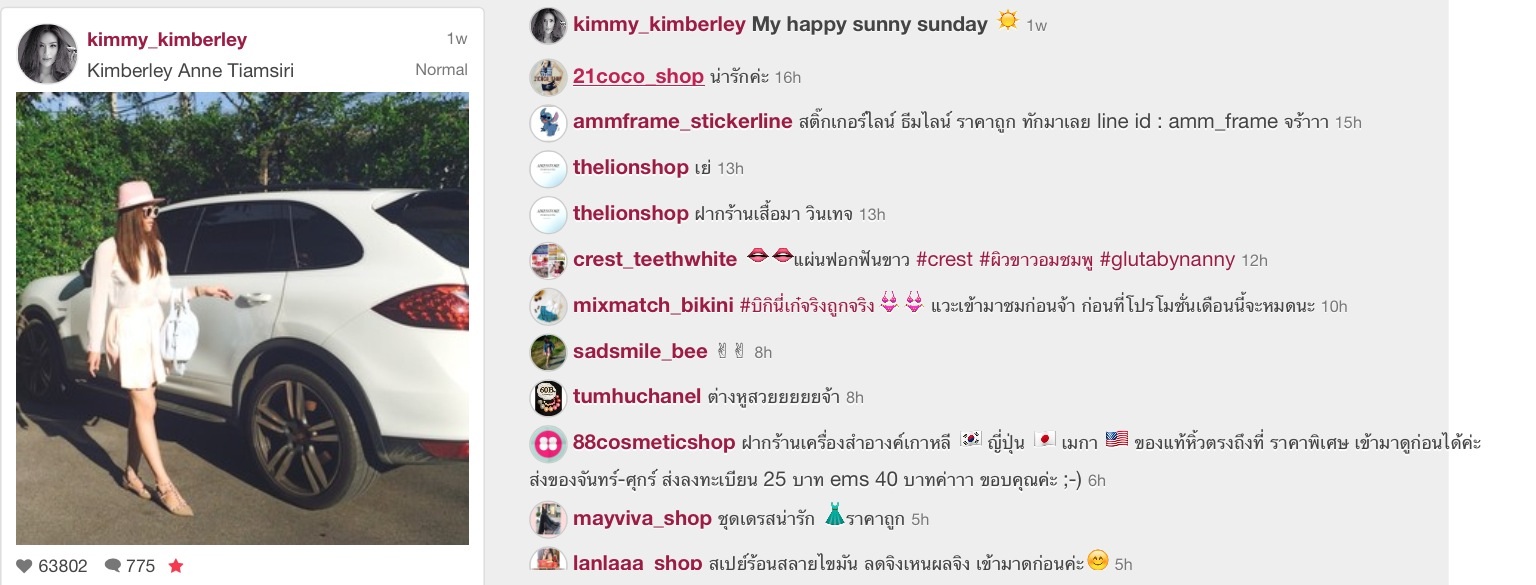Open kimmy_kimberley username link above photo
The width and height of the screenshot is (1536, 585).
[x=167, y=40]
